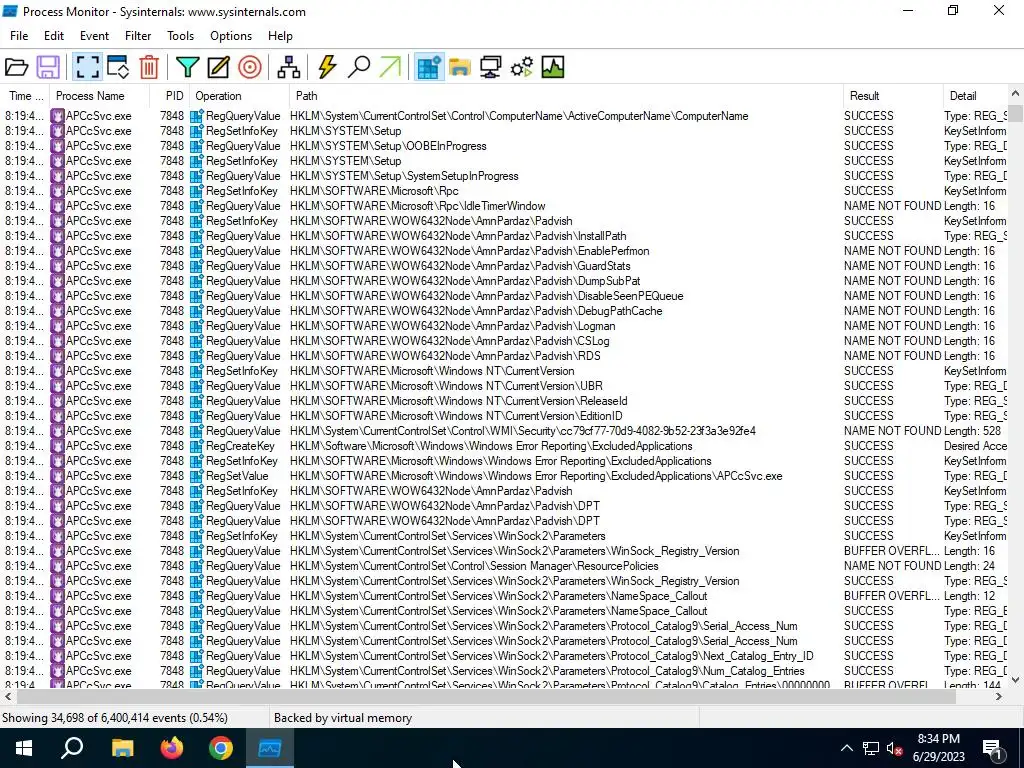This screenshot has height=768, width=1024.
Task: Click the Result column header
Action: [893, 95]
